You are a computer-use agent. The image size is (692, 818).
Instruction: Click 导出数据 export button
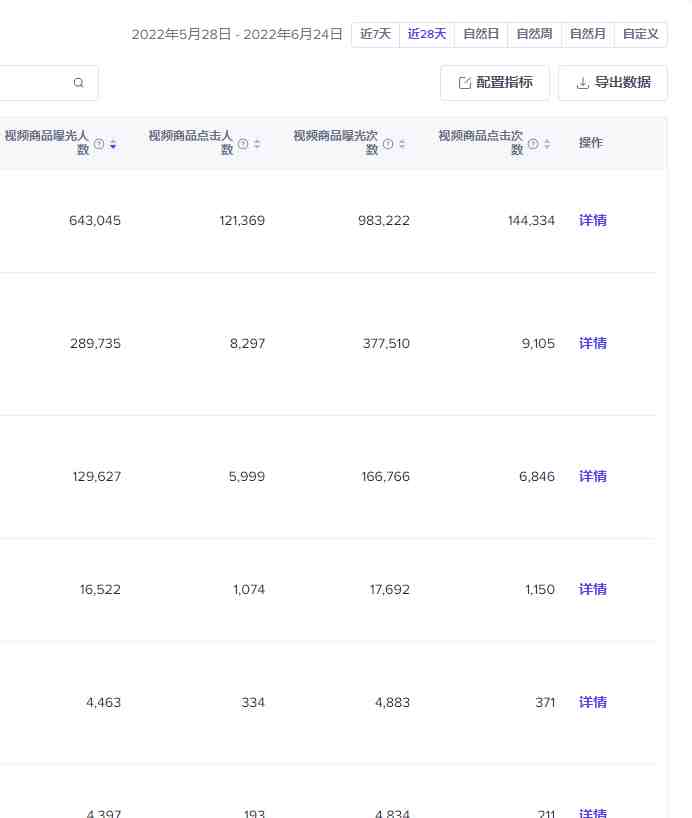(x=613, y=82)
